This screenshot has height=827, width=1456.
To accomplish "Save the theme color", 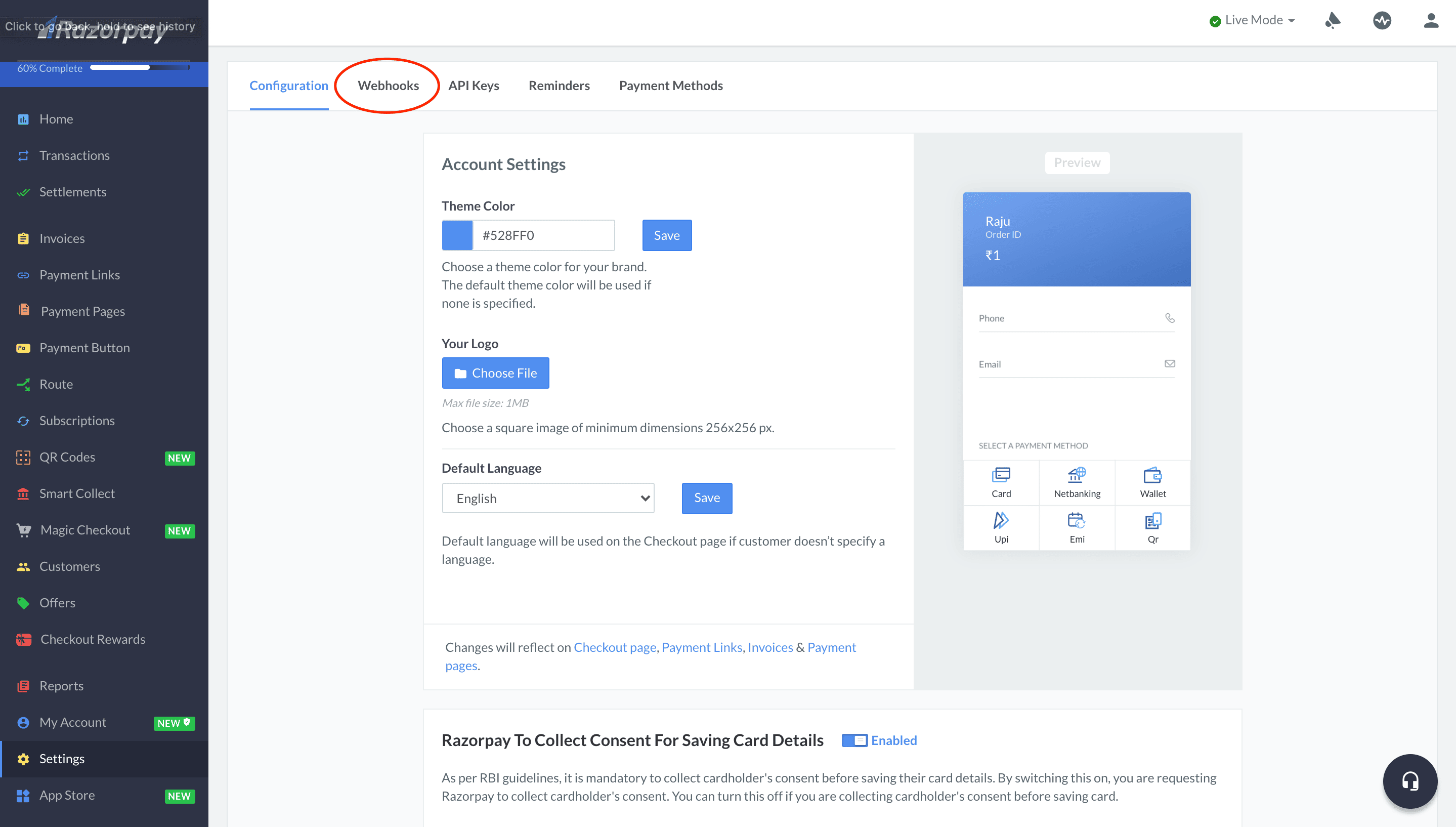I will (666, 235).
